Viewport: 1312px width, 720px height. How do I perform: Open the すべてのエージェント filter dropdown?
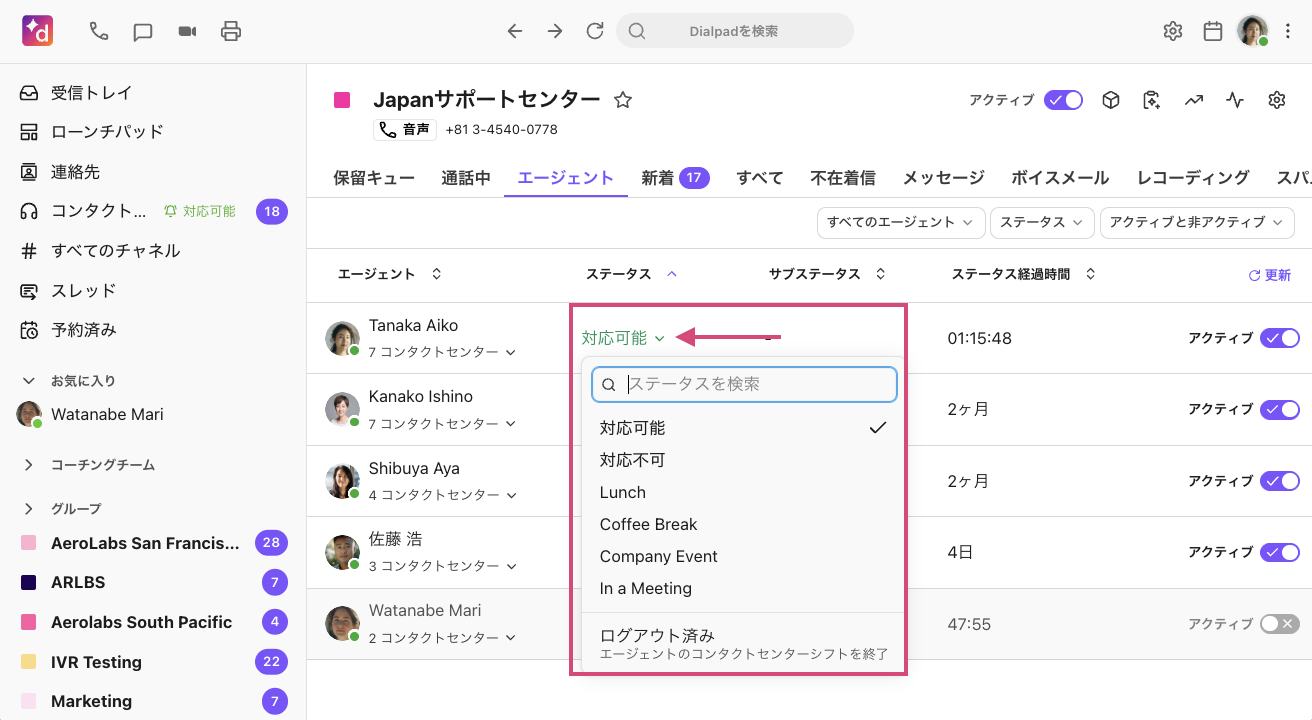click(900, 222)
